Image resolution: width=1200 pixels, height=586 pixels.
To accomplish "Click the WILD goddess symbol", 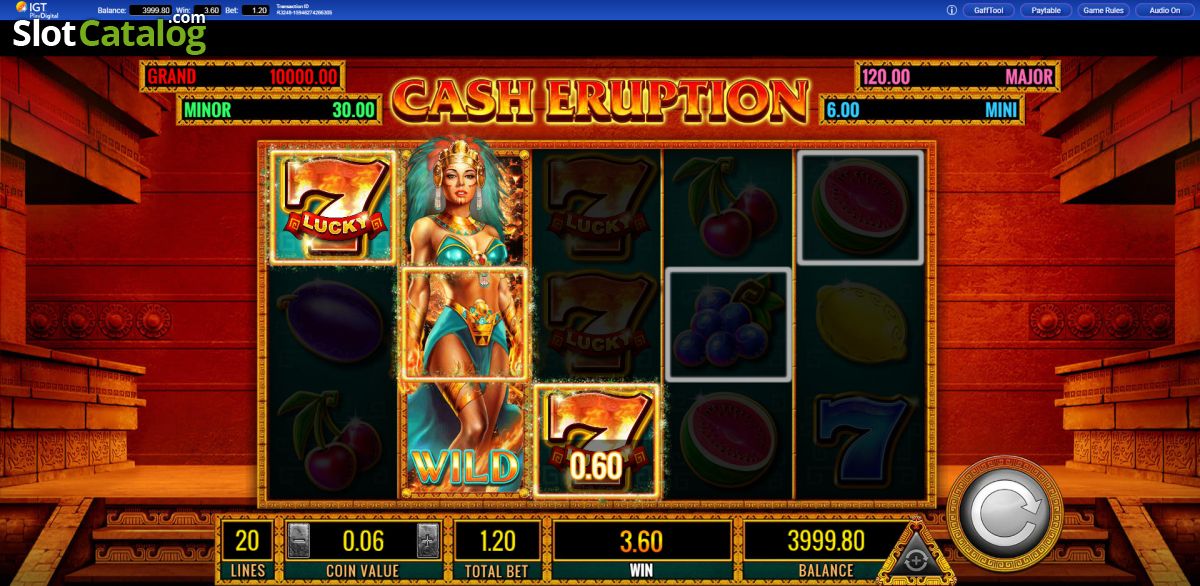I will [x=465, y=323].
